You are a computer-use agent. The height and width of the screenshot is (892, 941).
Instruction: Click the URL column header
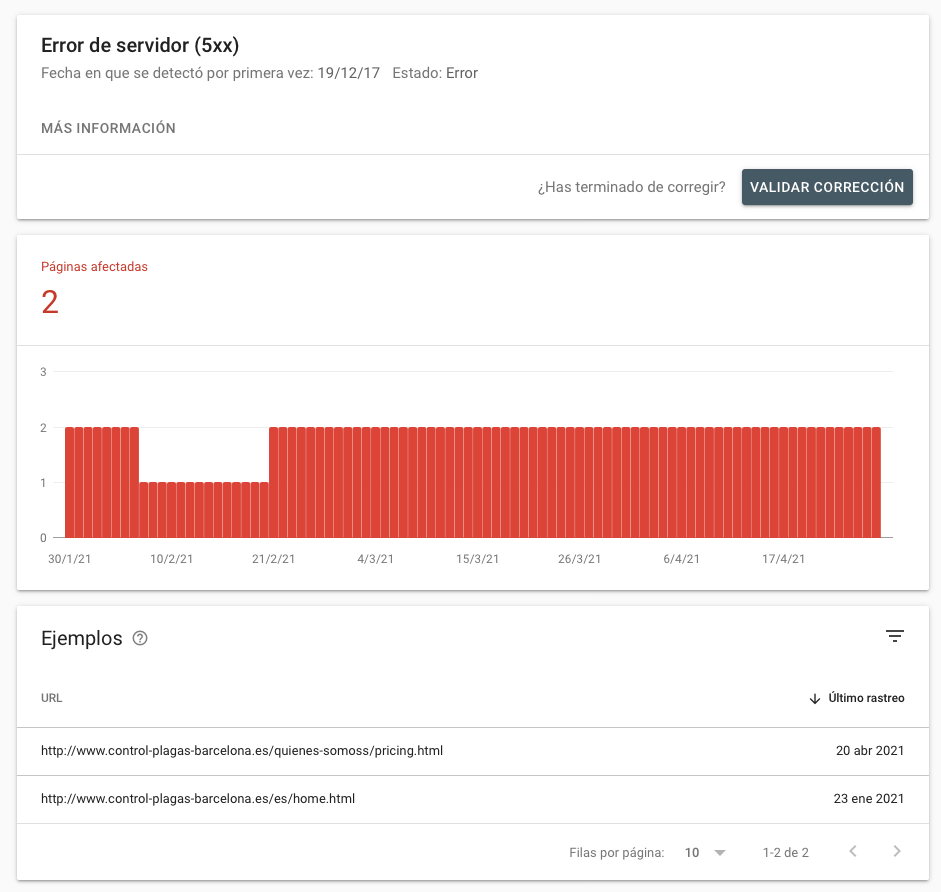[52, 698]
